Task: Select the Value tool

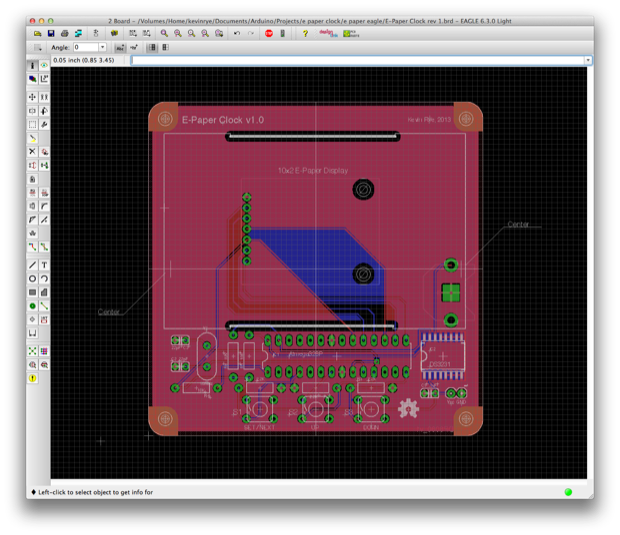Action: 44,193
